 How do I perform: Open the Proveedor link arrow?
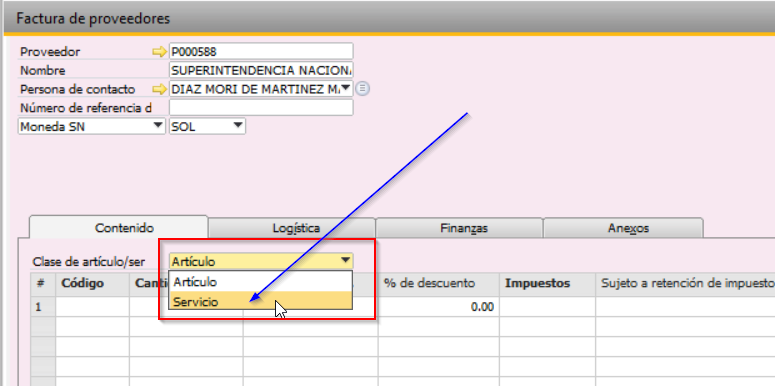[160, 51]
